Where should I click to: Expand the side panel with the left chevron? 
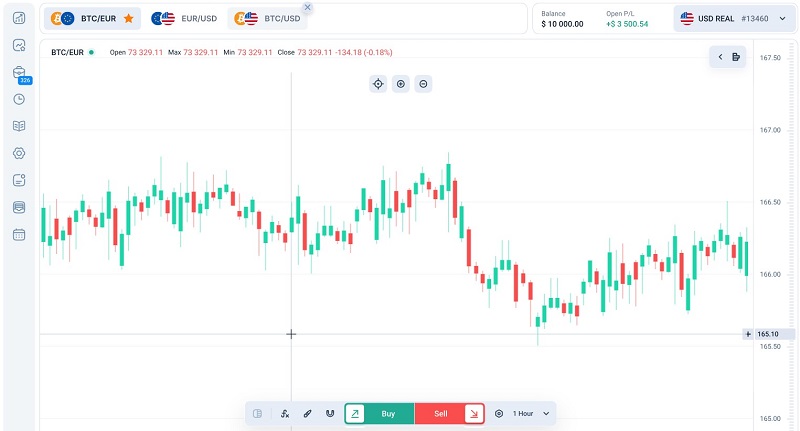click(720, 57)
